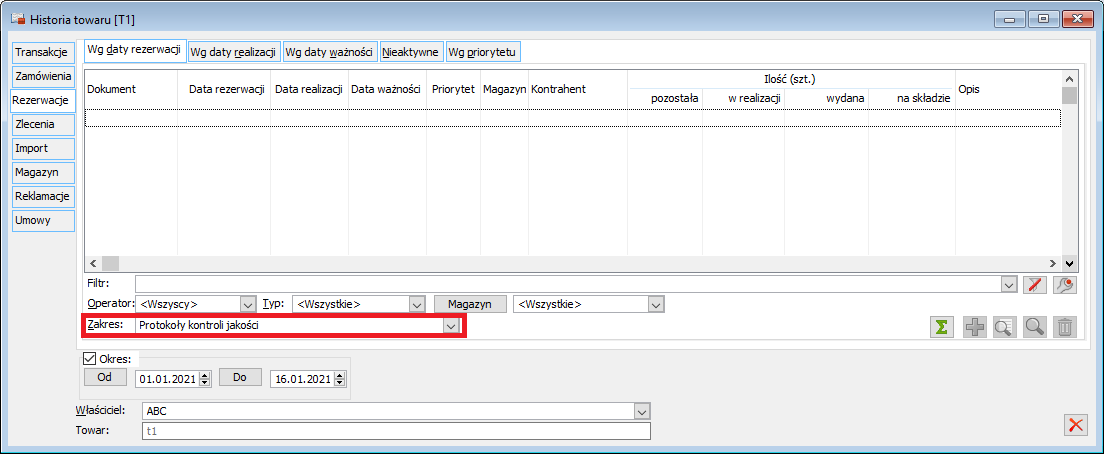Select the Reklamacje side tab
The height and width of the screenshot is (454, 1104).
(42, 196)
